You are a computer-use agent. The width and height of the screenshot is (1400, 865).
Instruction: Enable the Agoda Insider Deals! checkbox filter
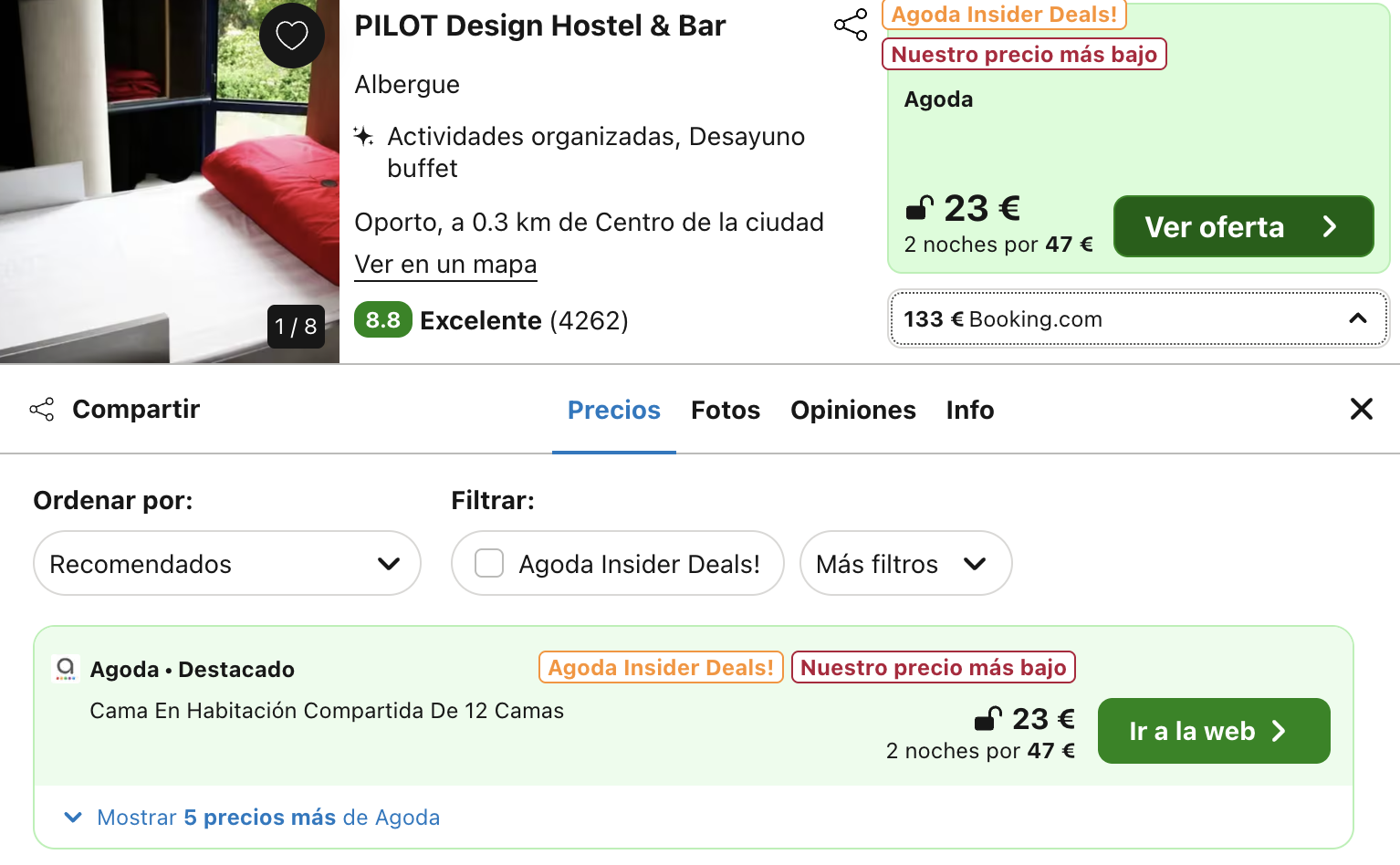489,563
